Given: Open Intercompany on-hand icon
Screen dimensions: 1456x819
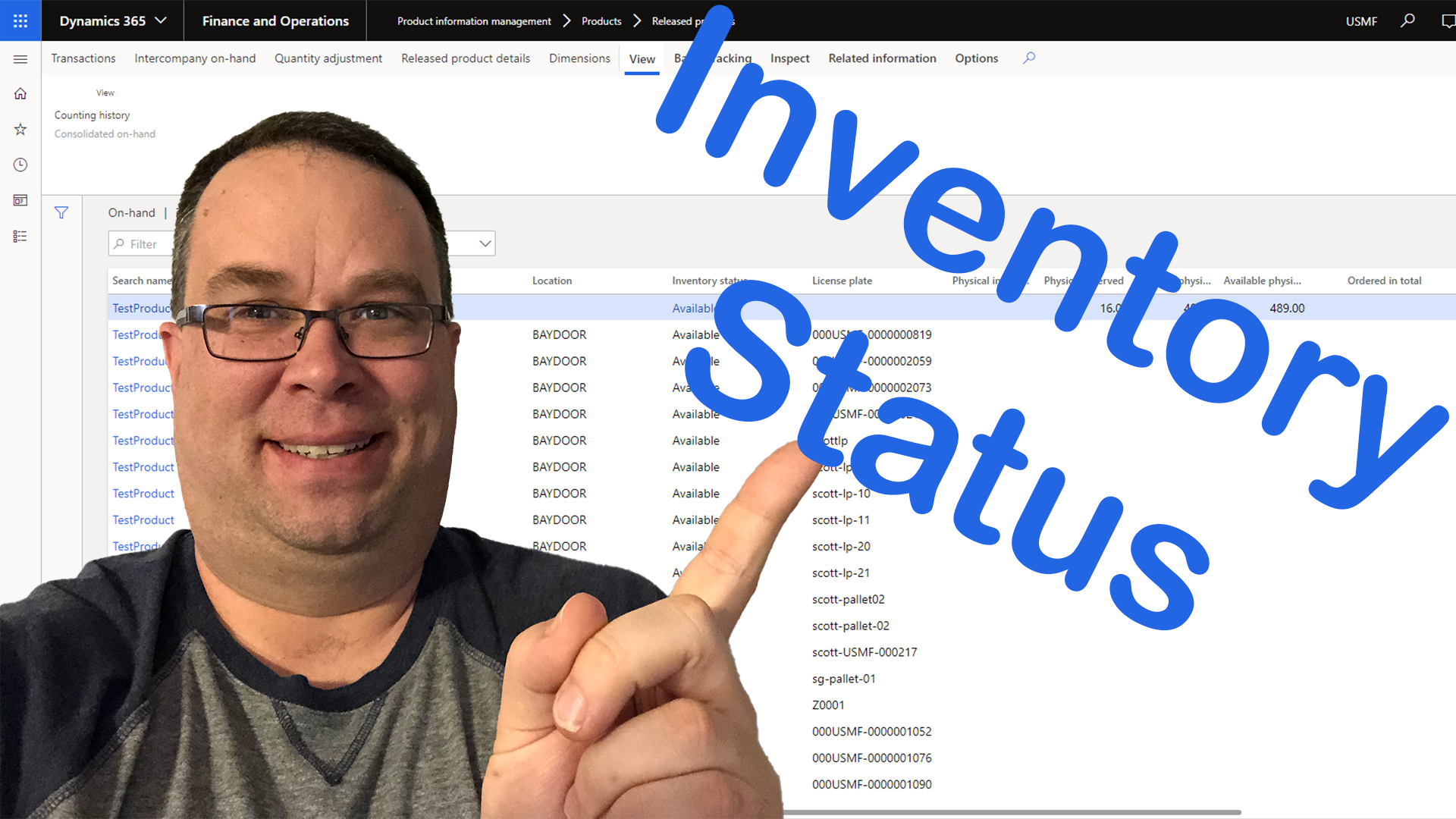Looking at the screenshot, I should pyautogui.click(x=194, y=57).
